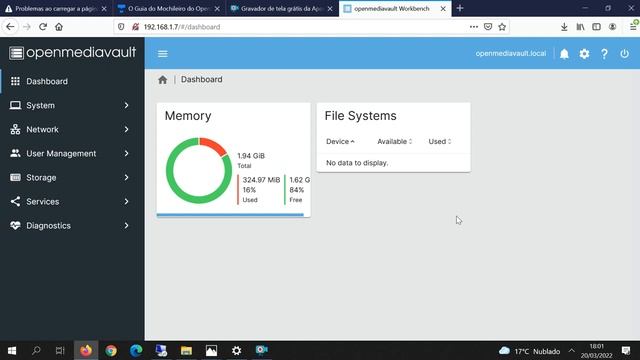
Task: Click the File Systems widget title
Action: (x=360, y=116)
